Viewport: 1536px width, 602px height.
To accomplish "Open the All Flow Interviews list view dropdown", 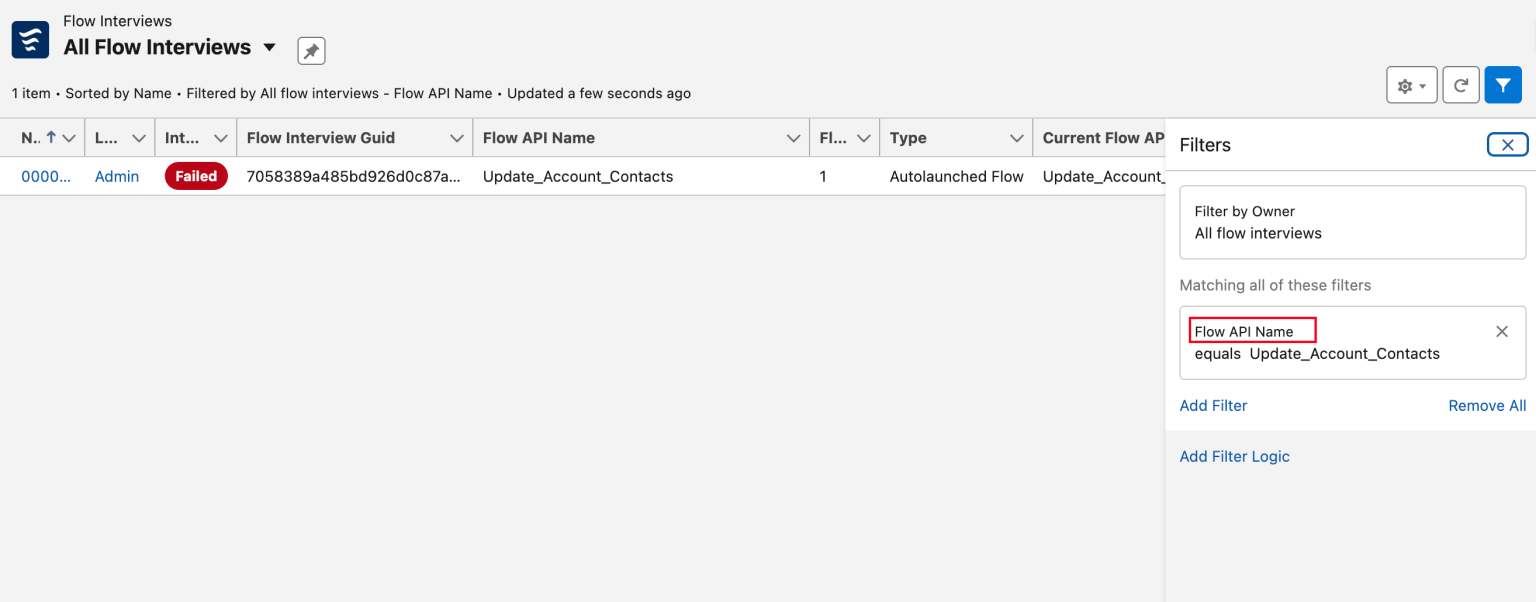I will click(269, 48).
